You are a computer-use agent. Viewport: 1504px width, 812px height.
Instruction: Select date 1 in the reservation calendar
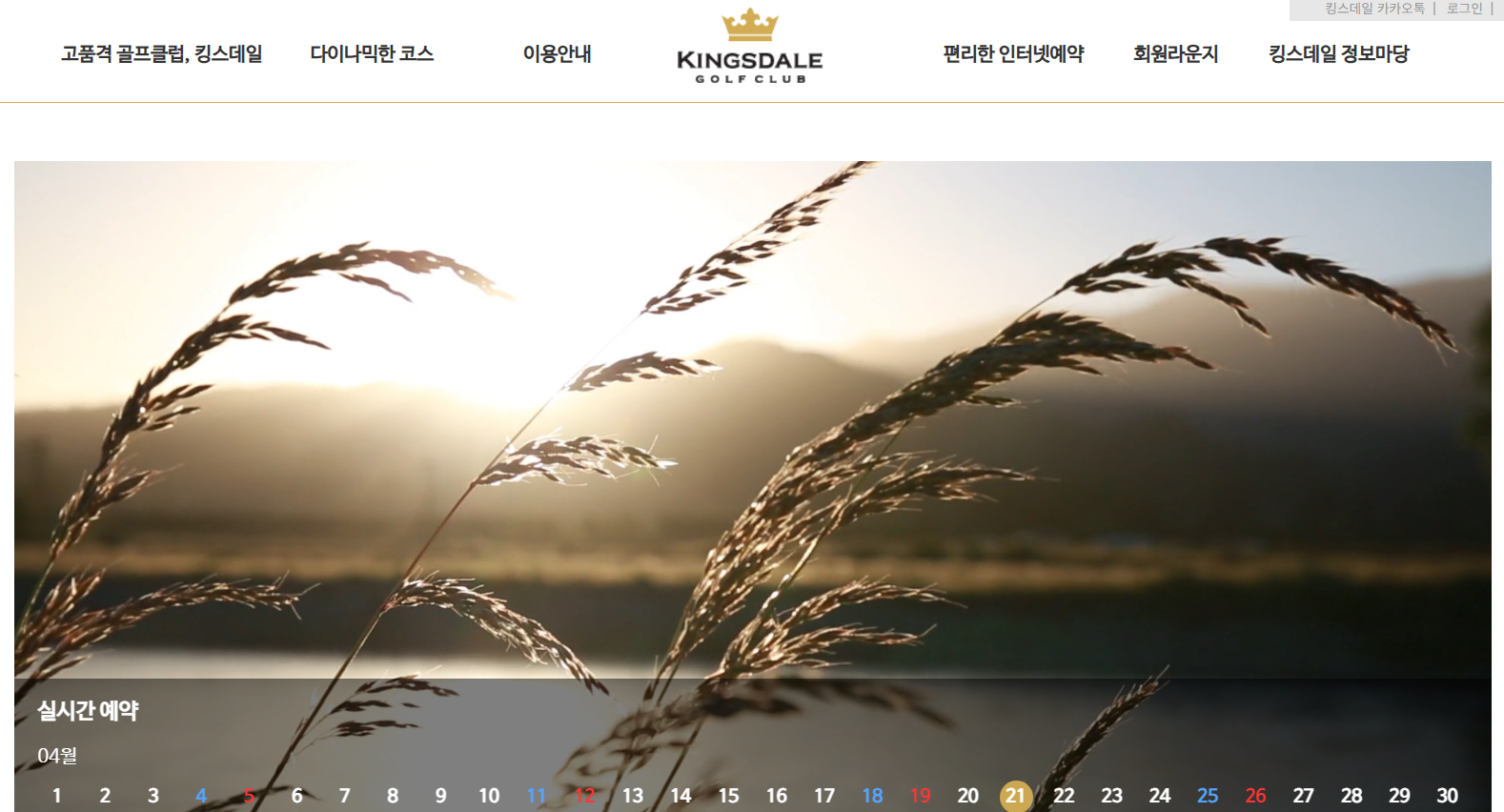(x=57, y=796)
